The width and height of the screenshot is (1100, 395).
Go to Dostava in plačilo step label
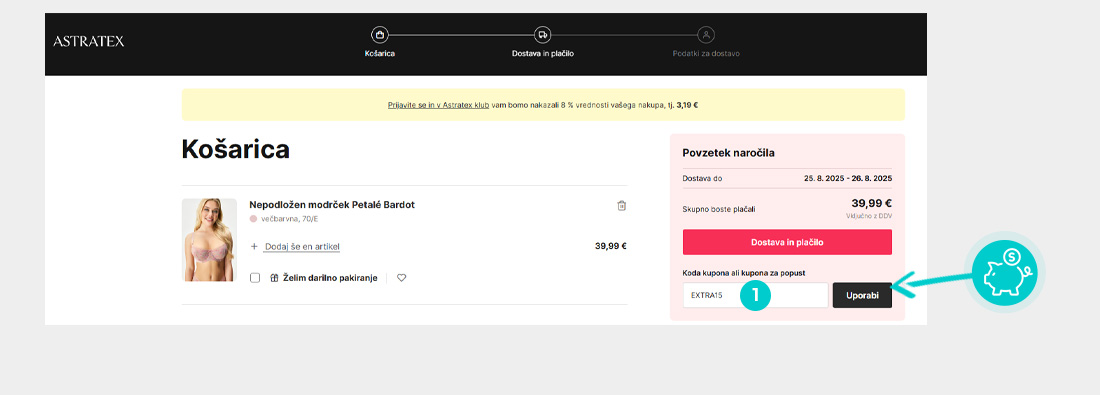coord(543,53)
